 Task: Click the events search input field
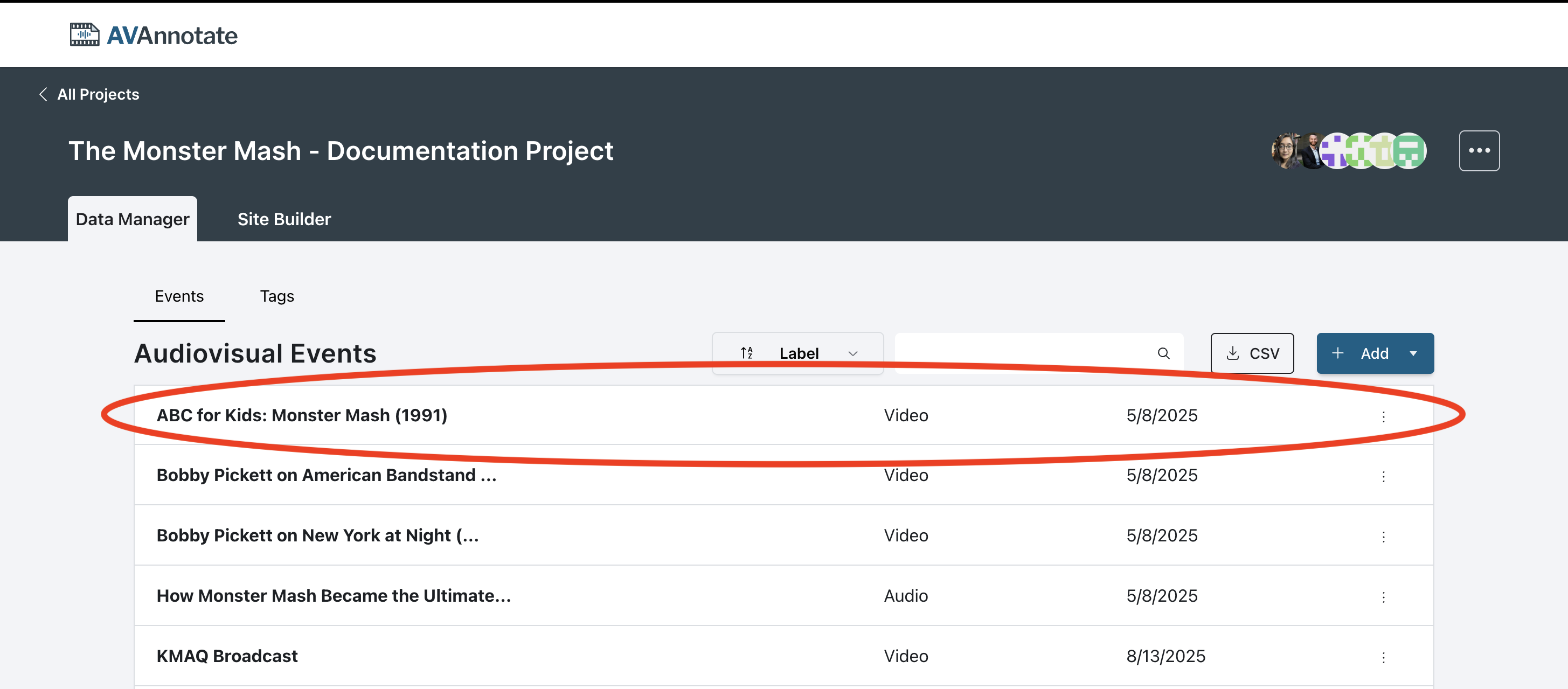tap(1023, 353)
